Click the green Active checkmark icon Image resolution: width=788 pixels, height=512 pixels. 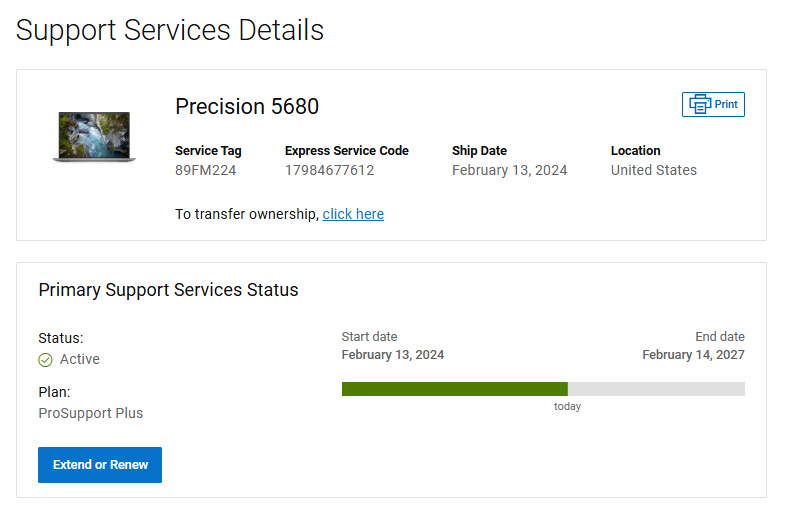coord(45,360)
